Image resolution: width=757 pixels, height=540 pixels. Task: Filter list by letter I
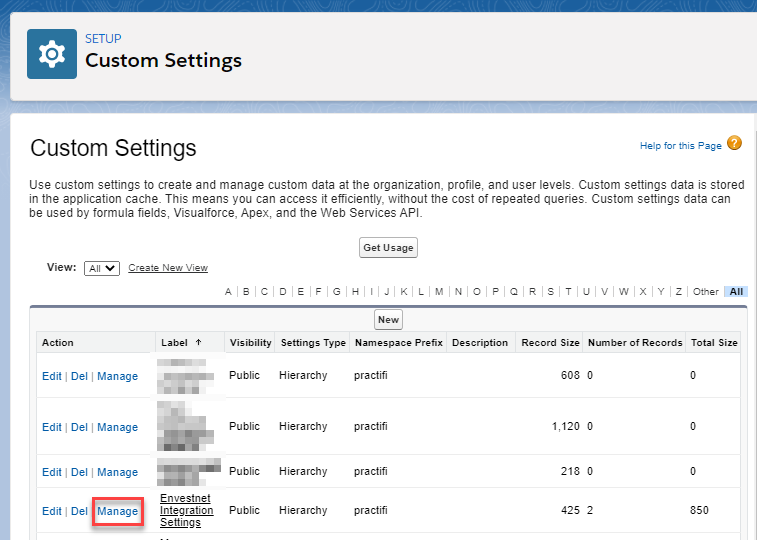click(371, 291)
